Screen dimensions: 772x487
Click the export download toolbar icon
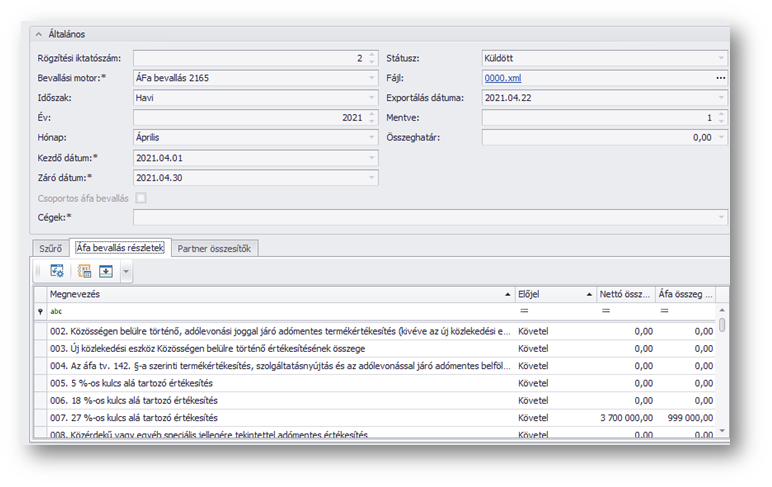click(105, 271)
